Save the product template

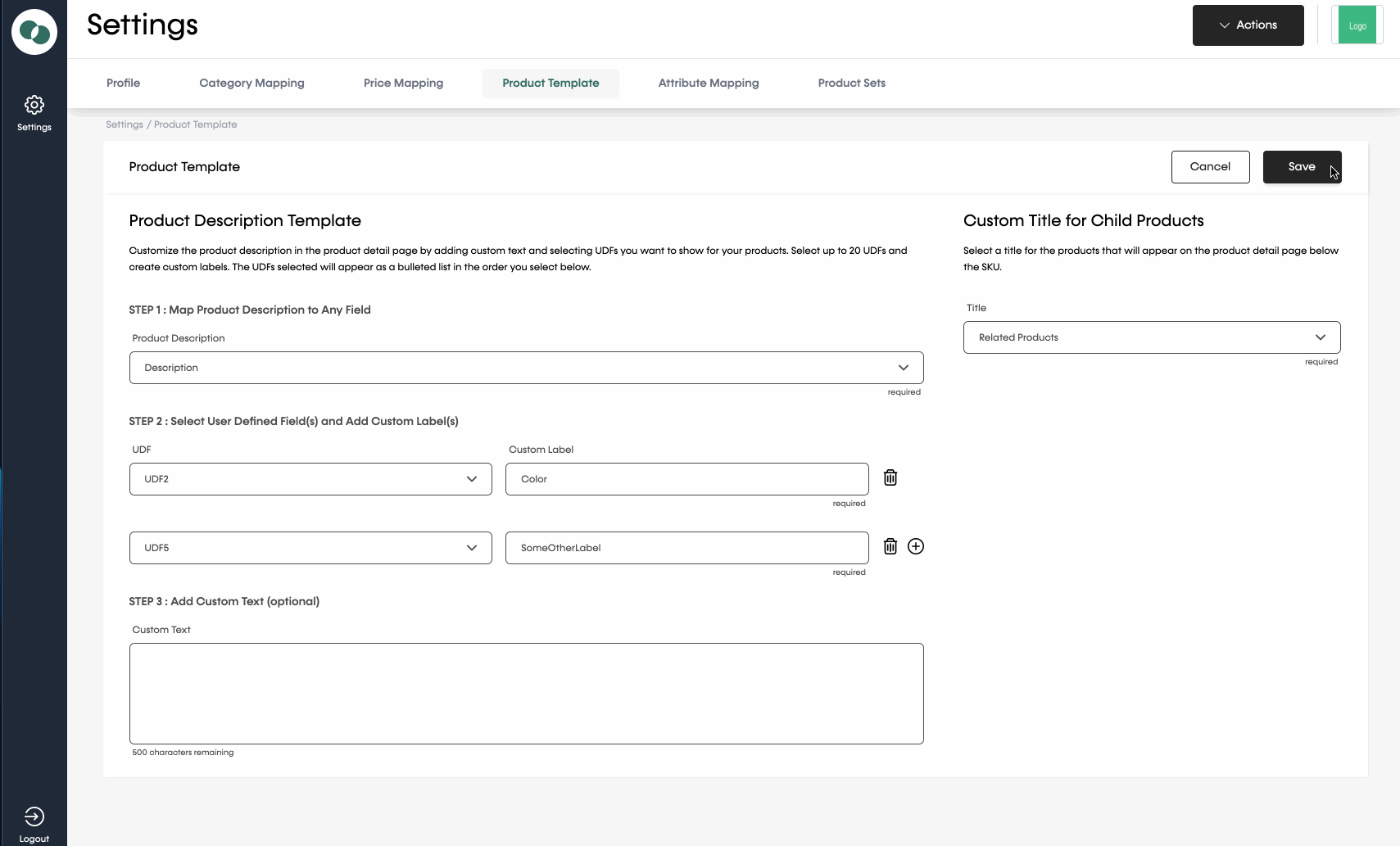click(x=1302, y=167)
